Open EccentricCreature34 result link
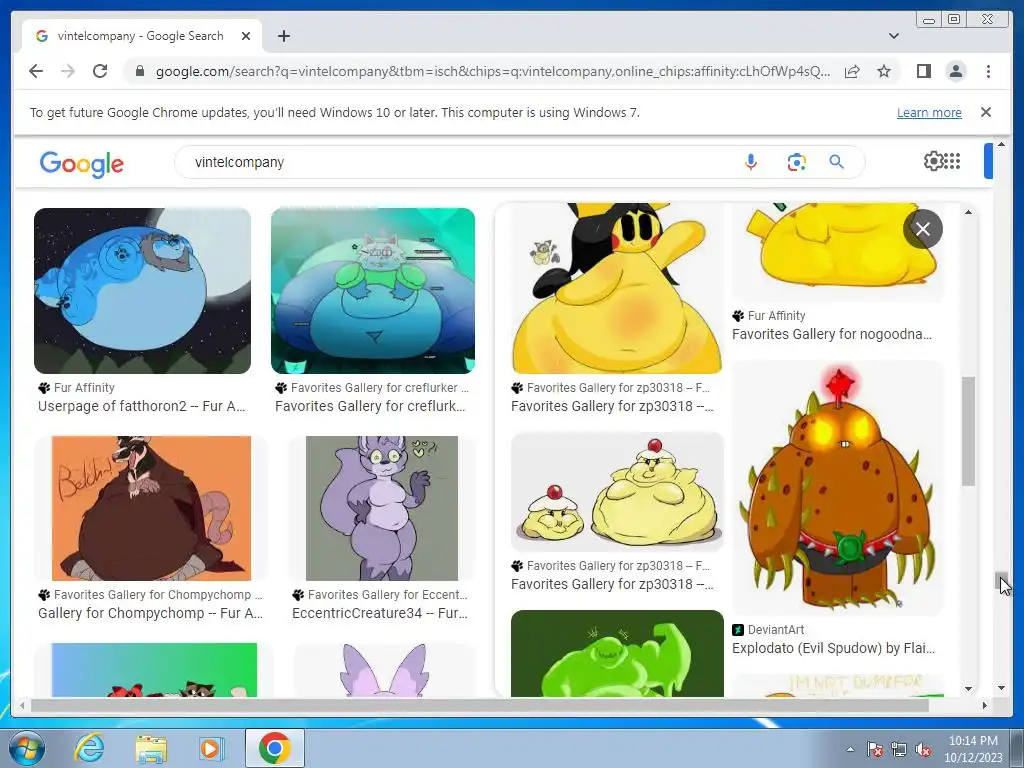 click(379, 613)
